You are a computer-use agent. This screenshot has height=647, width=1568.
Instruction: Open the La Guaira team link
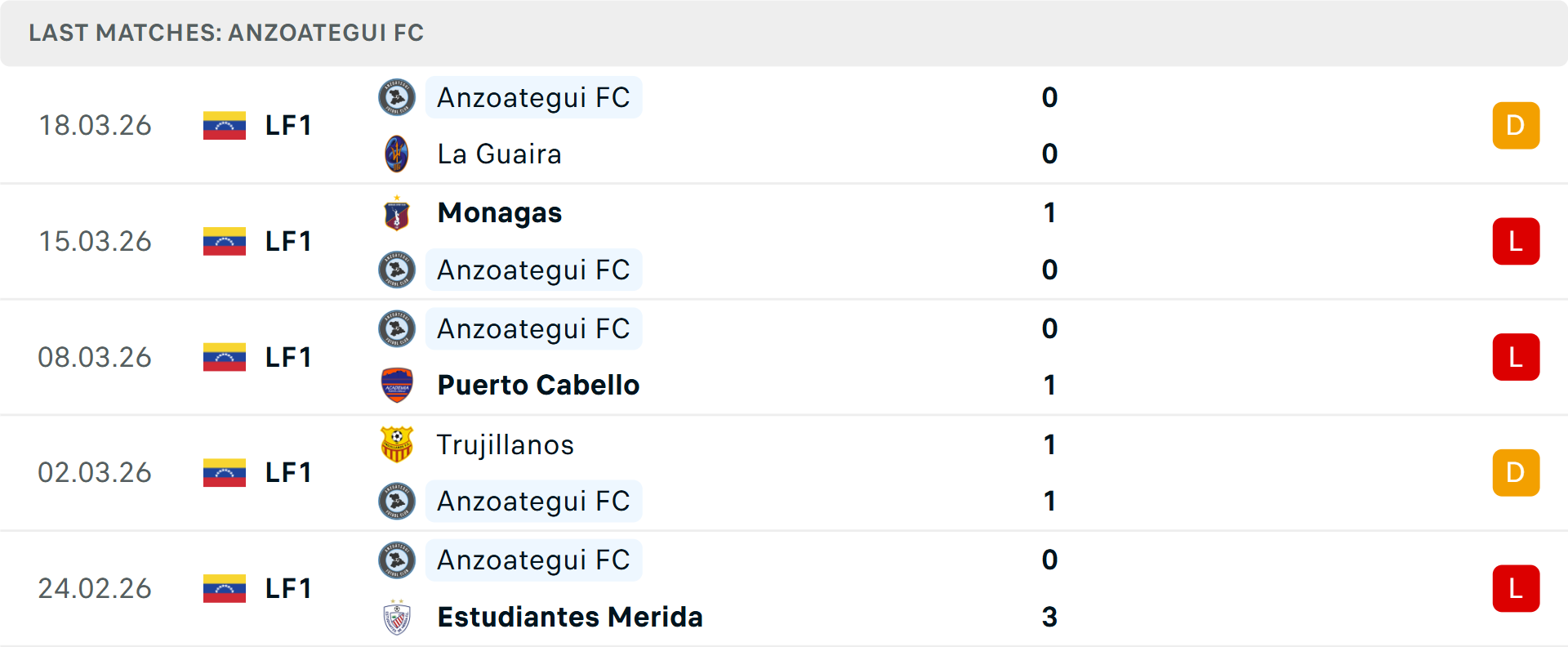pos(500,154)
